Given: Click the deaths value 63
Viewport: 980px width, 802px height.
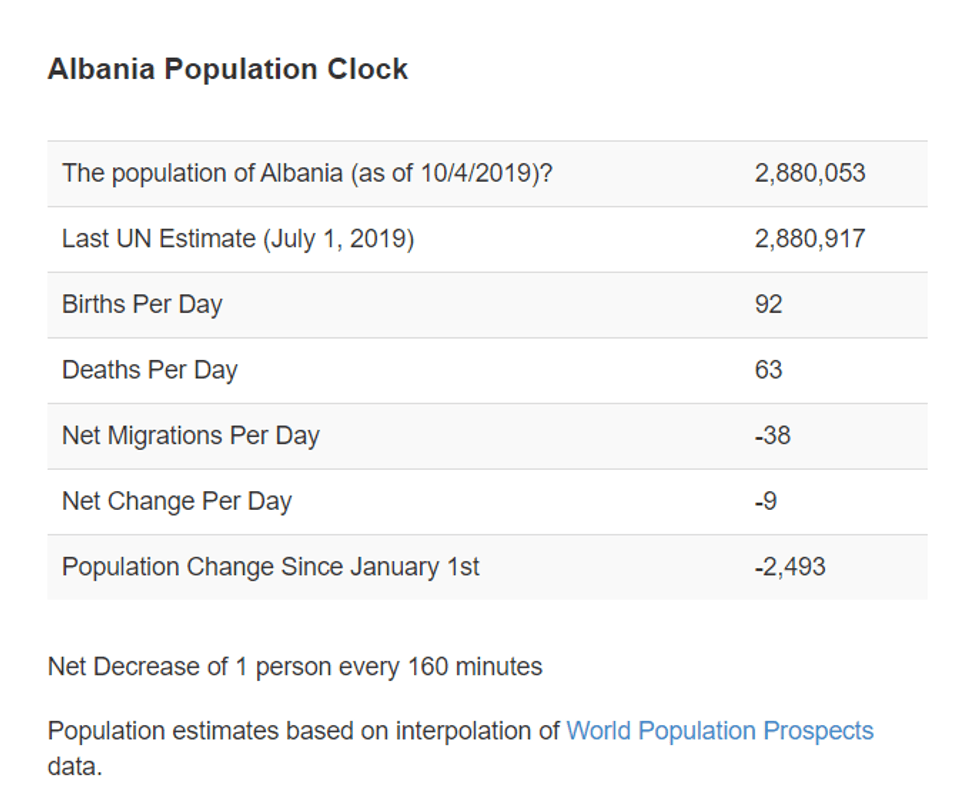Looking at the screenshot, I should point(769,370).
